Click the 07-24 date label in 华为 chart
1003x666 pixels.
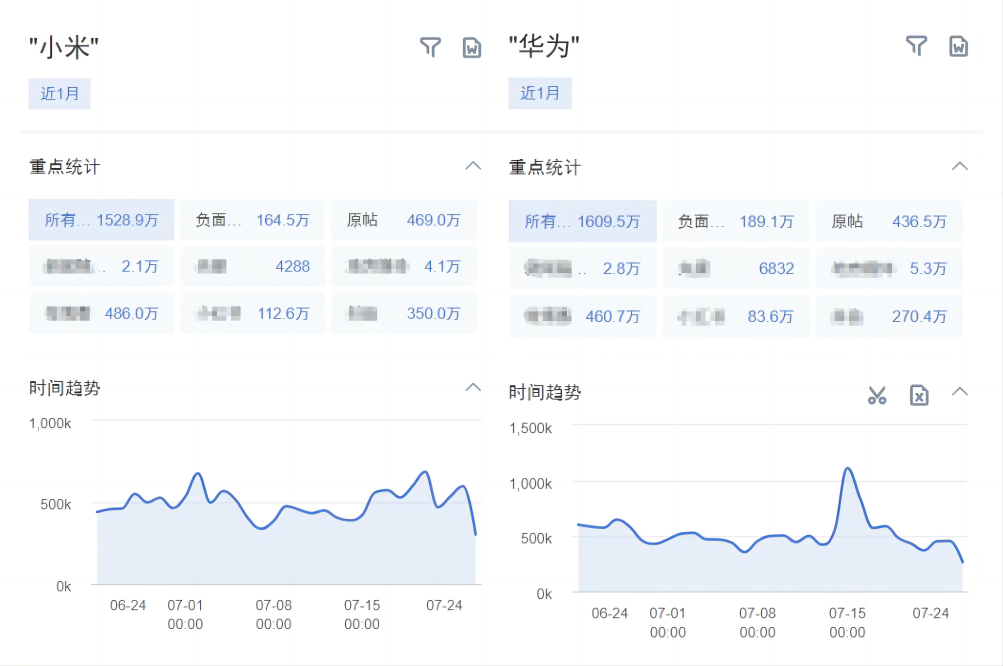(x=931, y=613)
